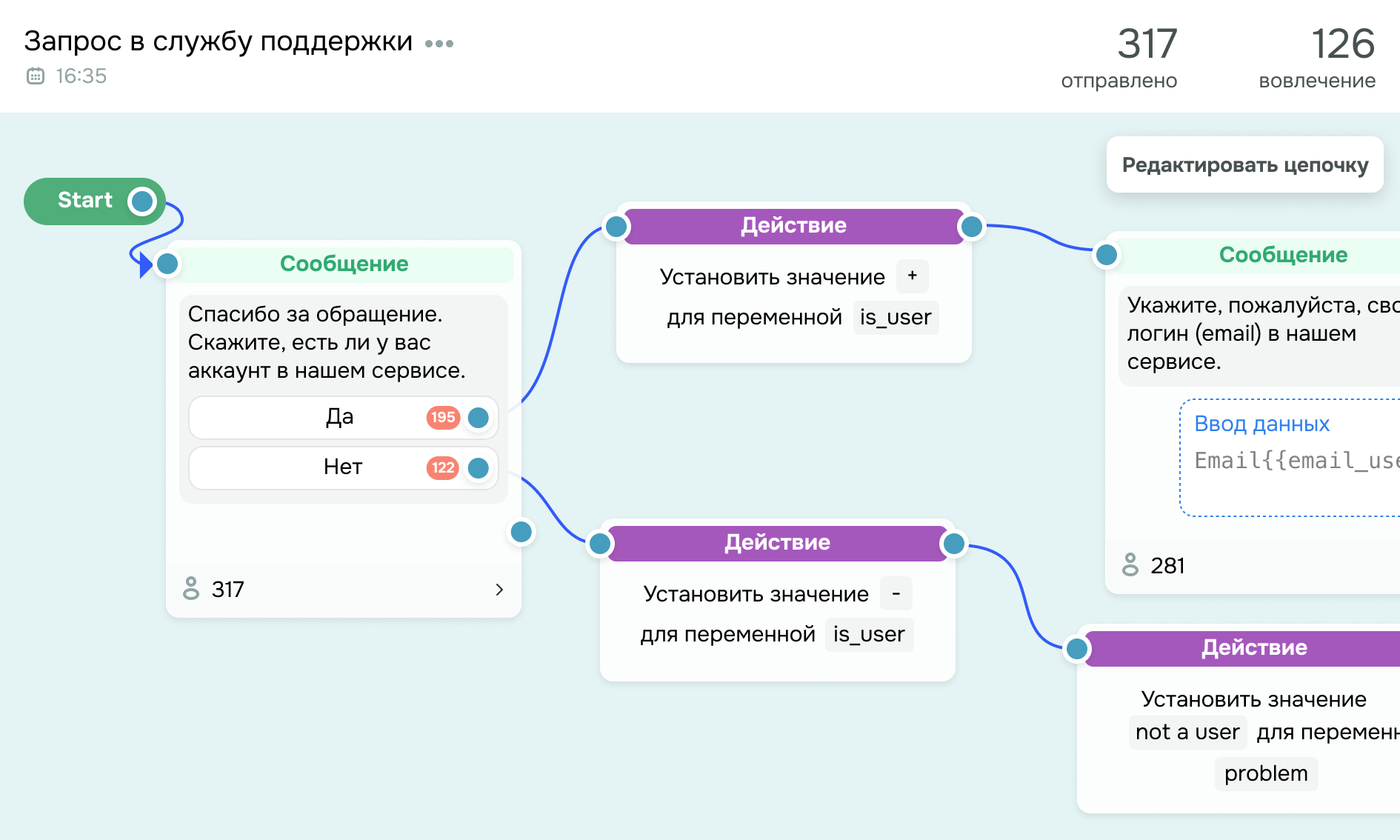Click the Нет reply button
Screen dimensions: 1400x840
pyautogui.click(x=344, y=467)
